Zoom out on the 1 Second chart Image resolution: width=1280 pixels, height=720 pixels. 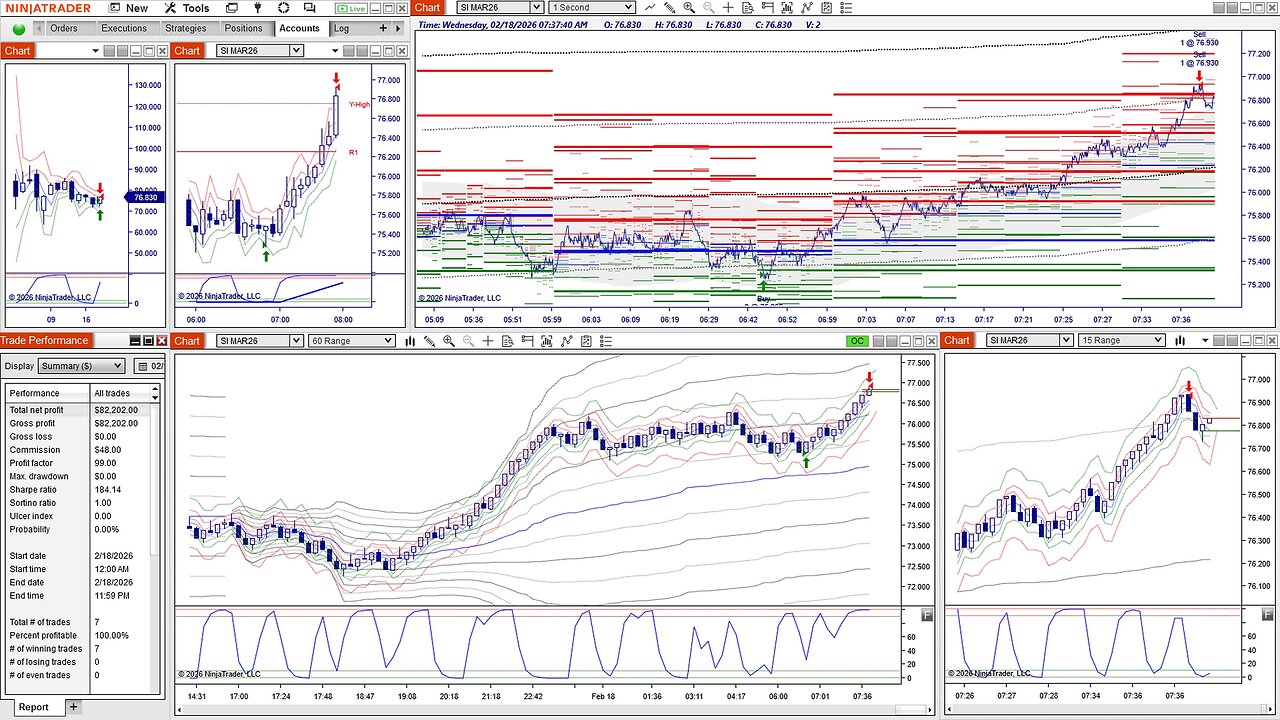[708, 7]
